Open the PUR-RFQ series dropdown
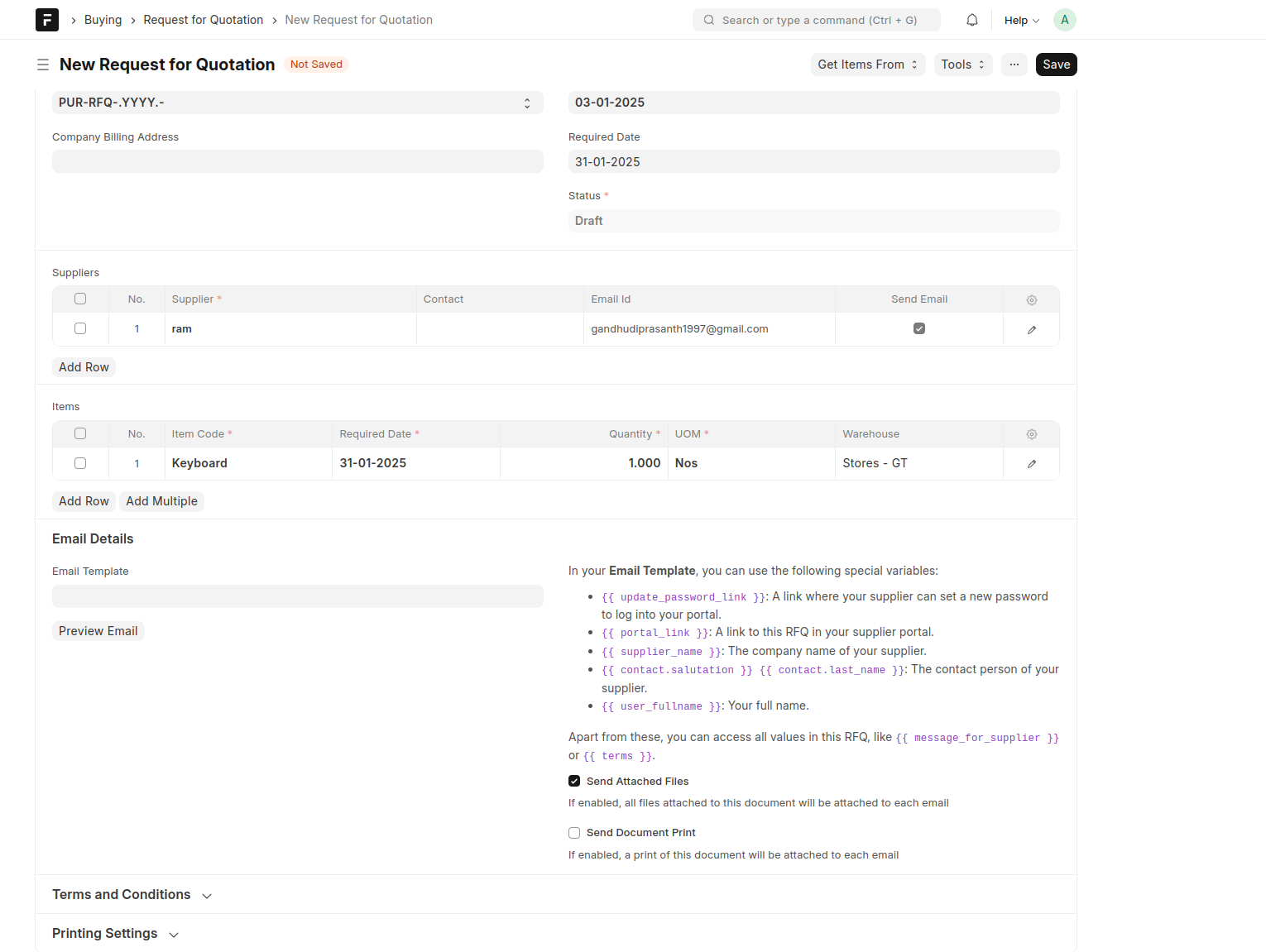 298,103
